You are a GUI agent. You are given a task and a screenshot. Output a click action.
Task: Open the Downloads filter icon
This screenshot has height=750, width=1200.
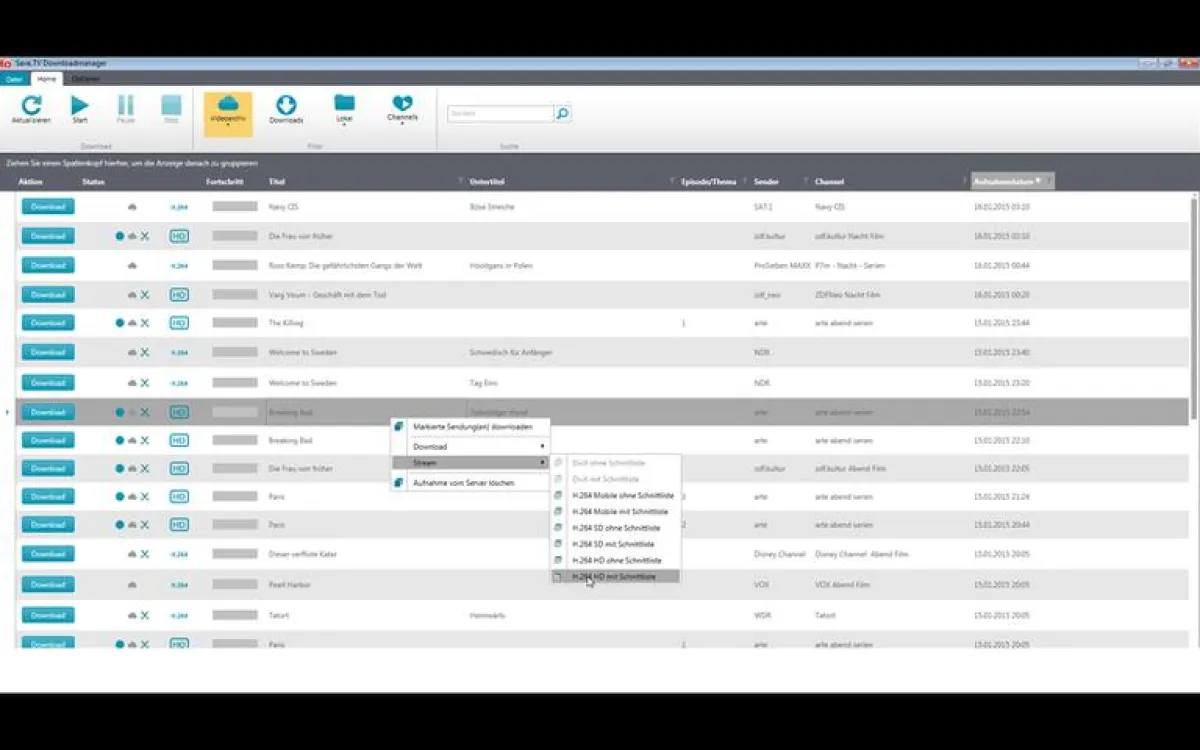click(x=286, y=106)
